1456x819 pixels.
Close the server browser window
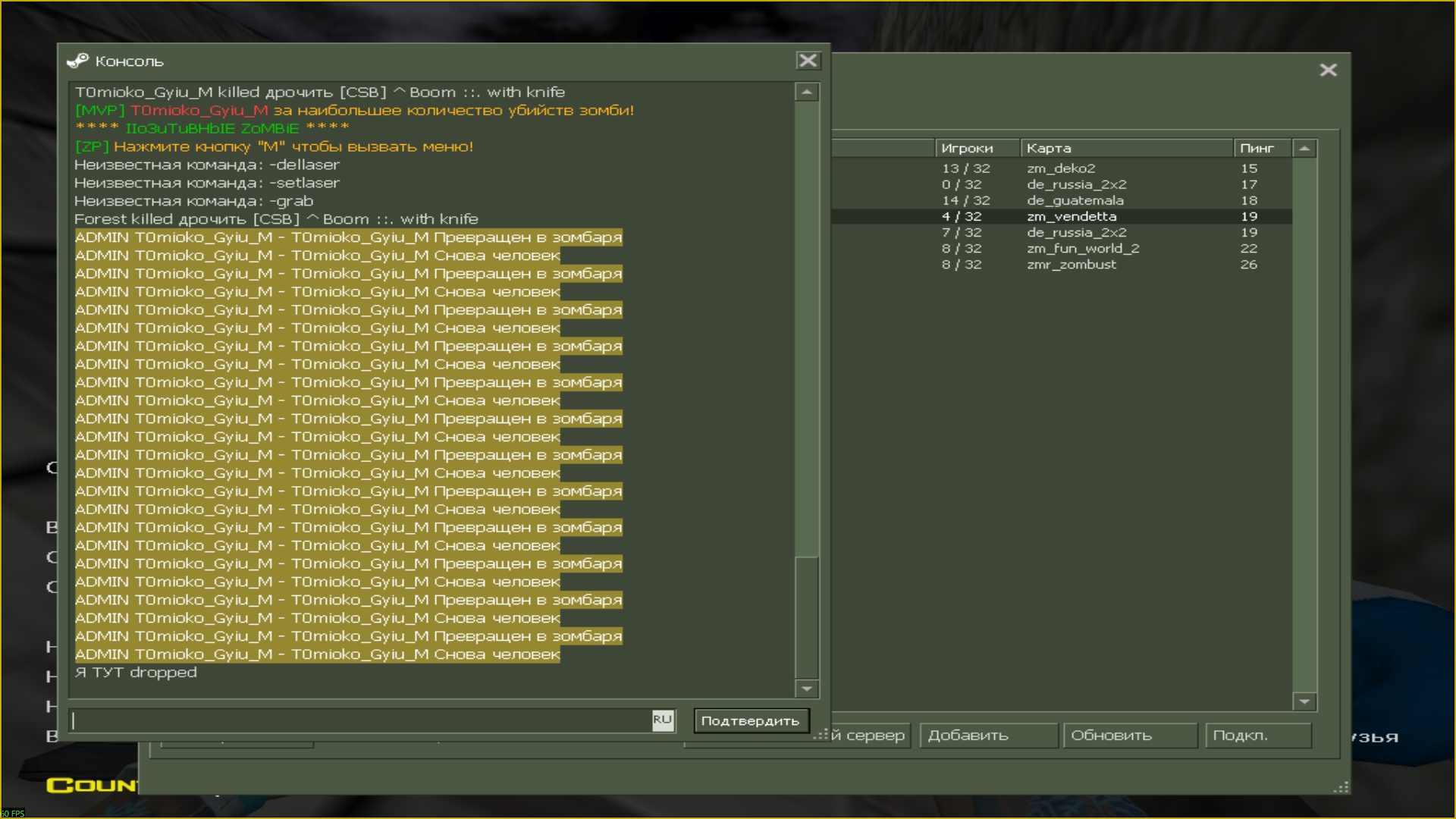click(x=1328, y=70)
